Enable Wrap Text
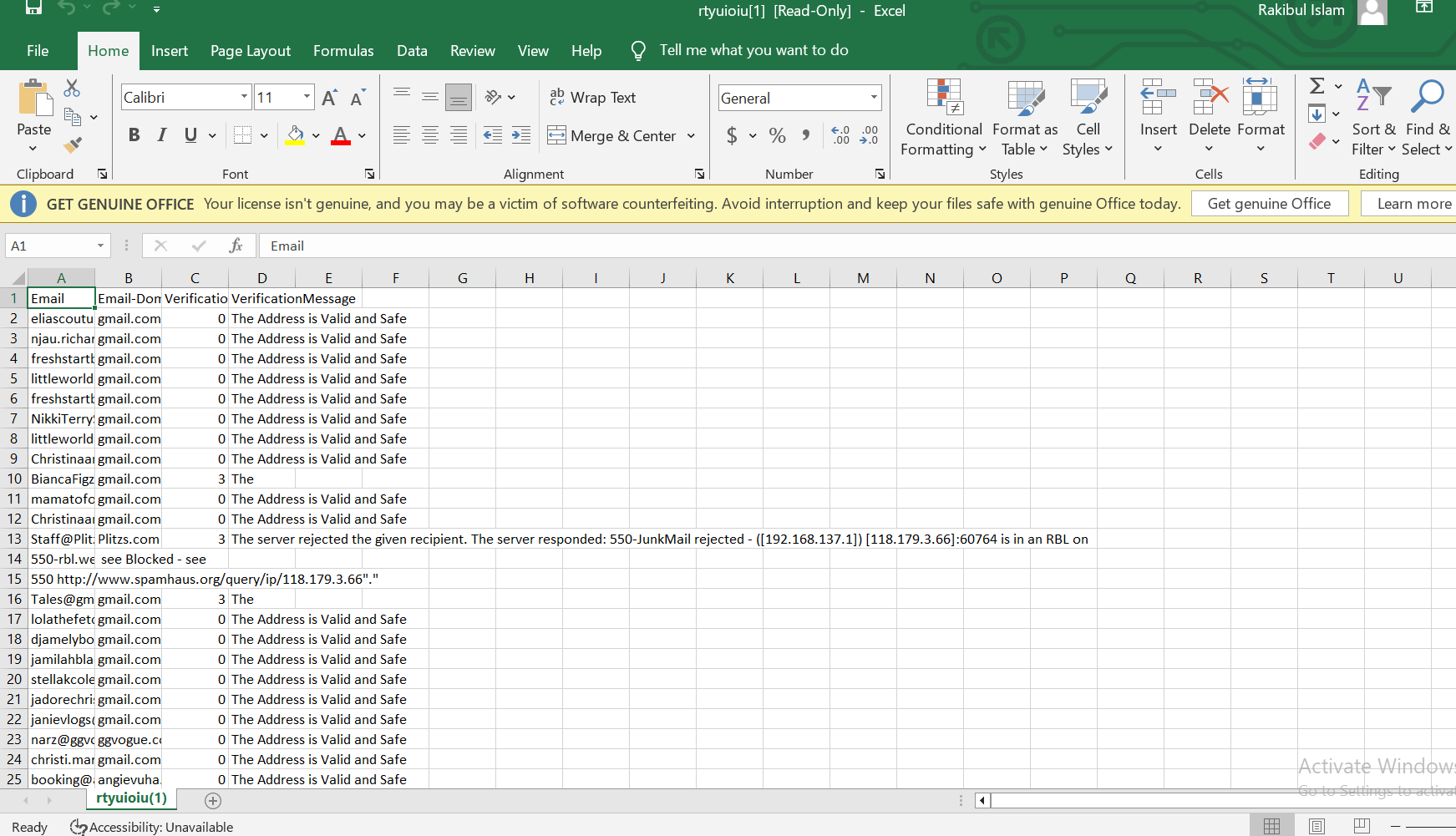1456x836 pixels. tap(593, 97)
